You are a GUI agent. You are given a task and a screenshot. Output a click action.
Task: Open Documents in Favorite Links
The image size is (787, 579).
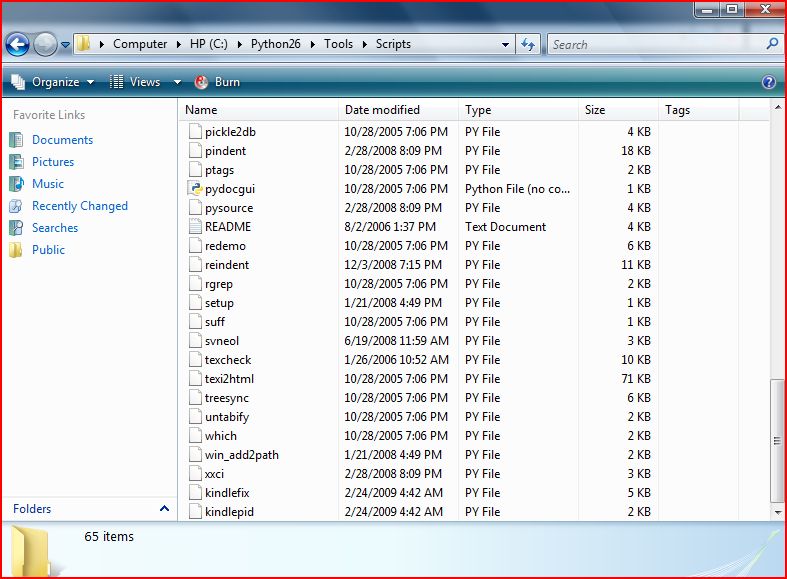(x=62, y=140)
